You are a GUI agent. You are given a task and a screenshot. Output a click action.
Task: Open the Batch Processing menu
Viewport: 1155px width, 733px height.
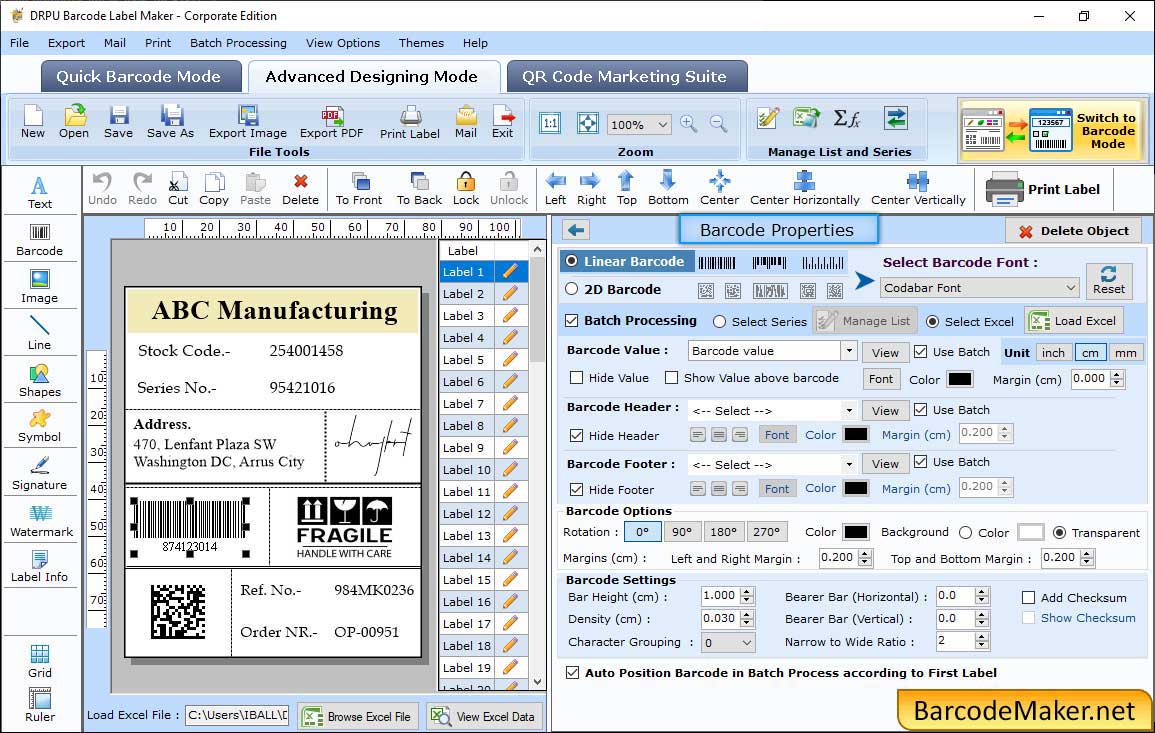pos(238,43)
